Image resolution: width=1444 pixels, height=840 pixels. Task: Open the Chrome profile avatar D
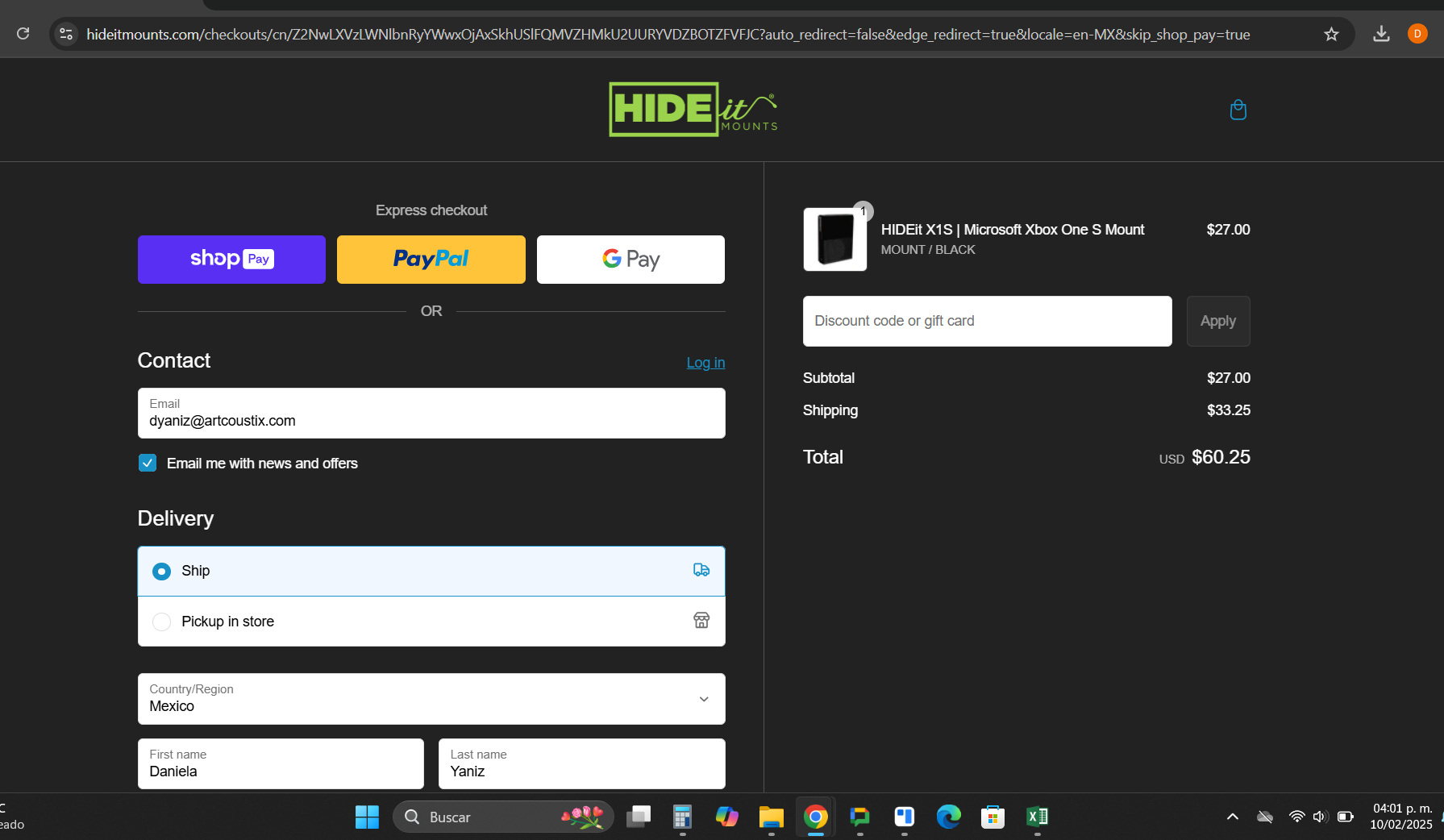(1417, 34)
